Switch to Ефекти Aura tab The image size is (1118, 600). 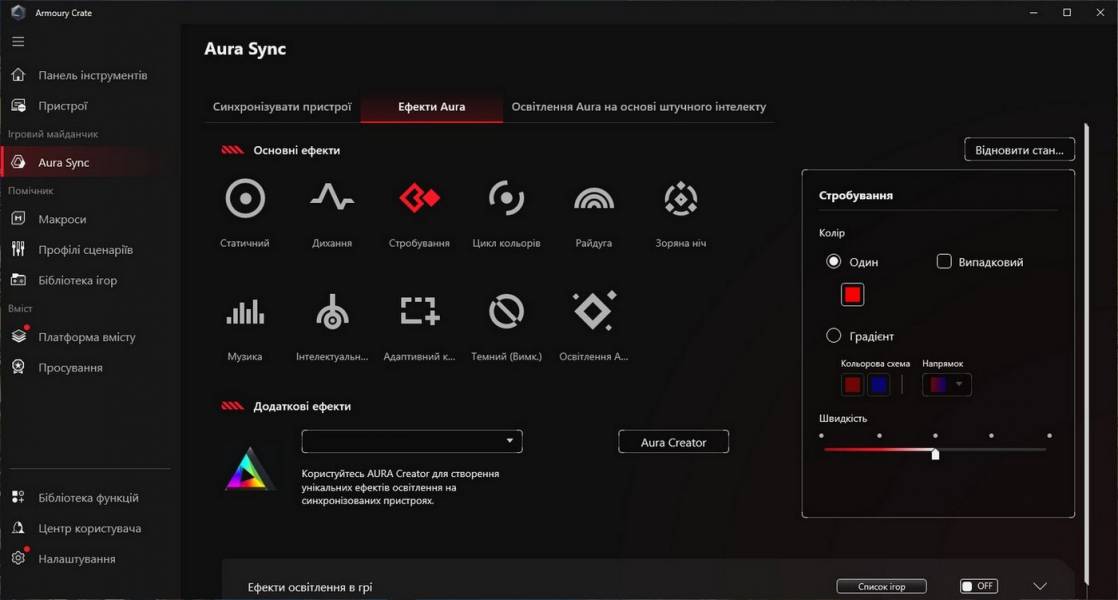pyautogui.click(x=431, y=107)
